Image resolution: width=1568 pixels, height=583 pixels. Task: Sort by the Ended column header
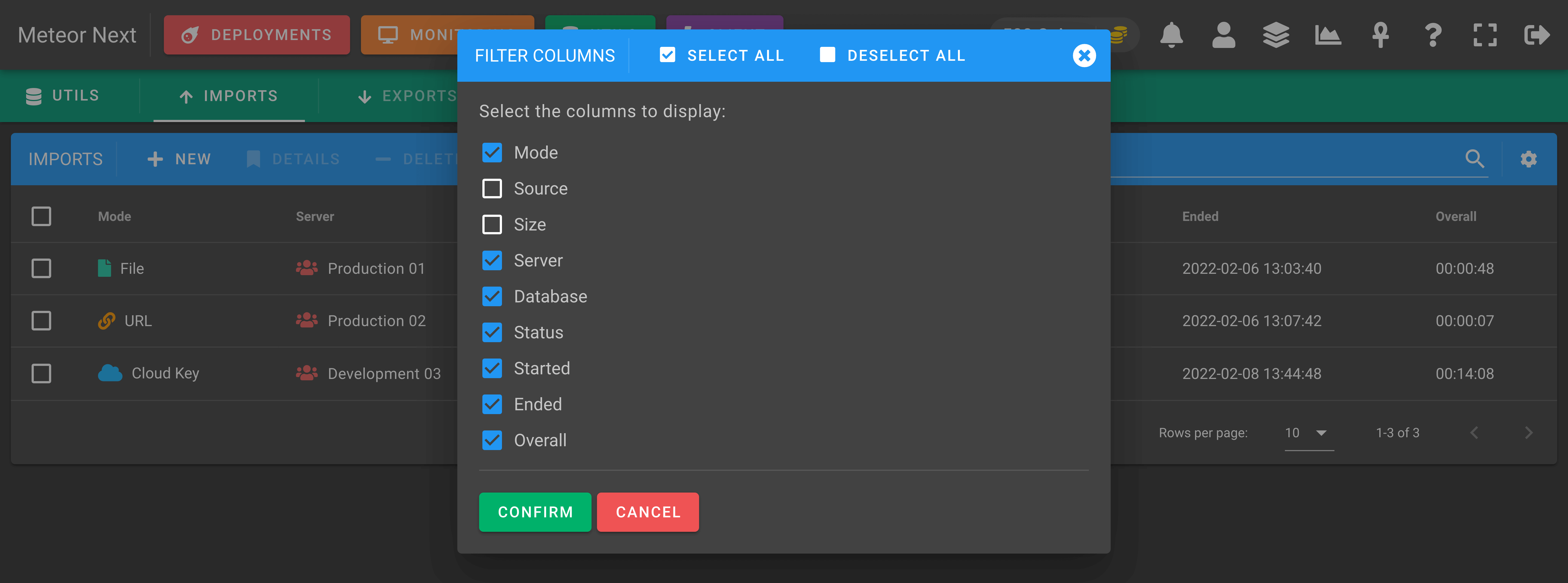(1200, 216)
